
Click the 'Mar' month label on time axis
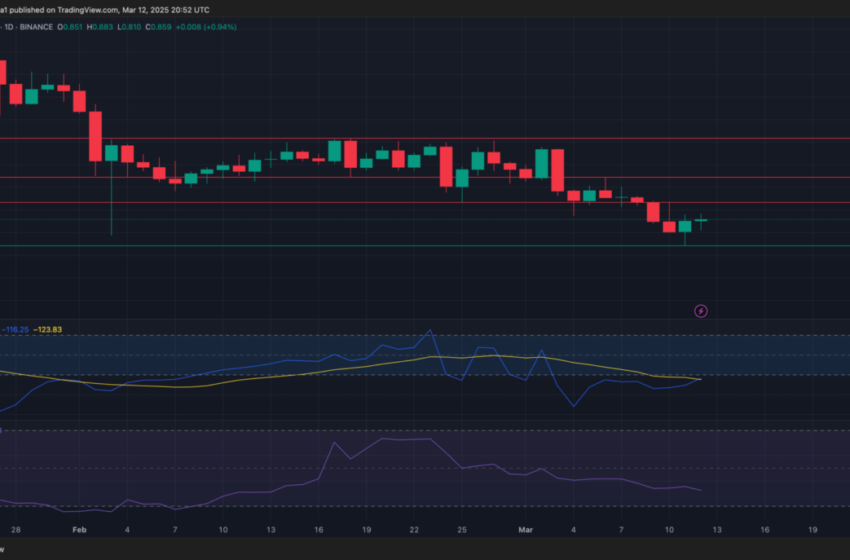point(525,530)
